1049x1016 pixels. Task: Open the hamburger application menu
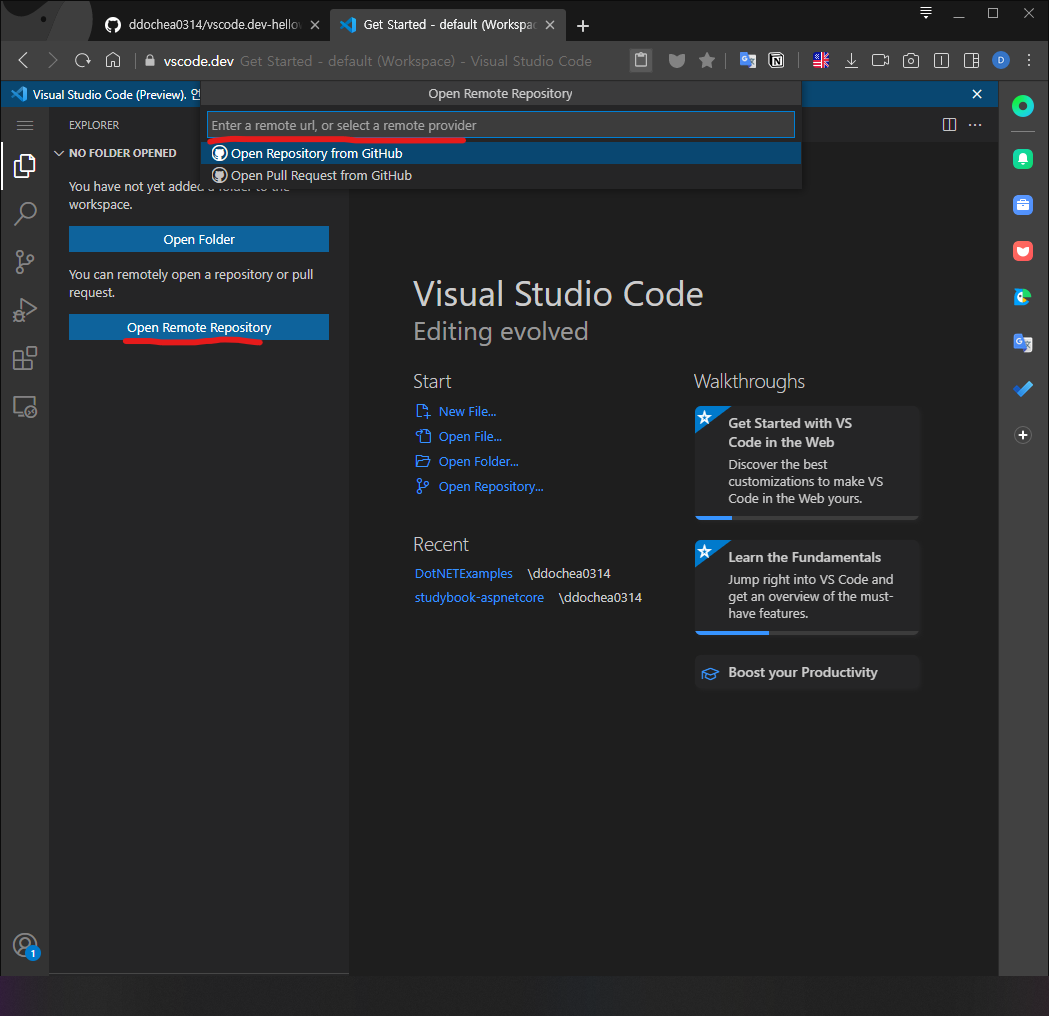(25, 125)
